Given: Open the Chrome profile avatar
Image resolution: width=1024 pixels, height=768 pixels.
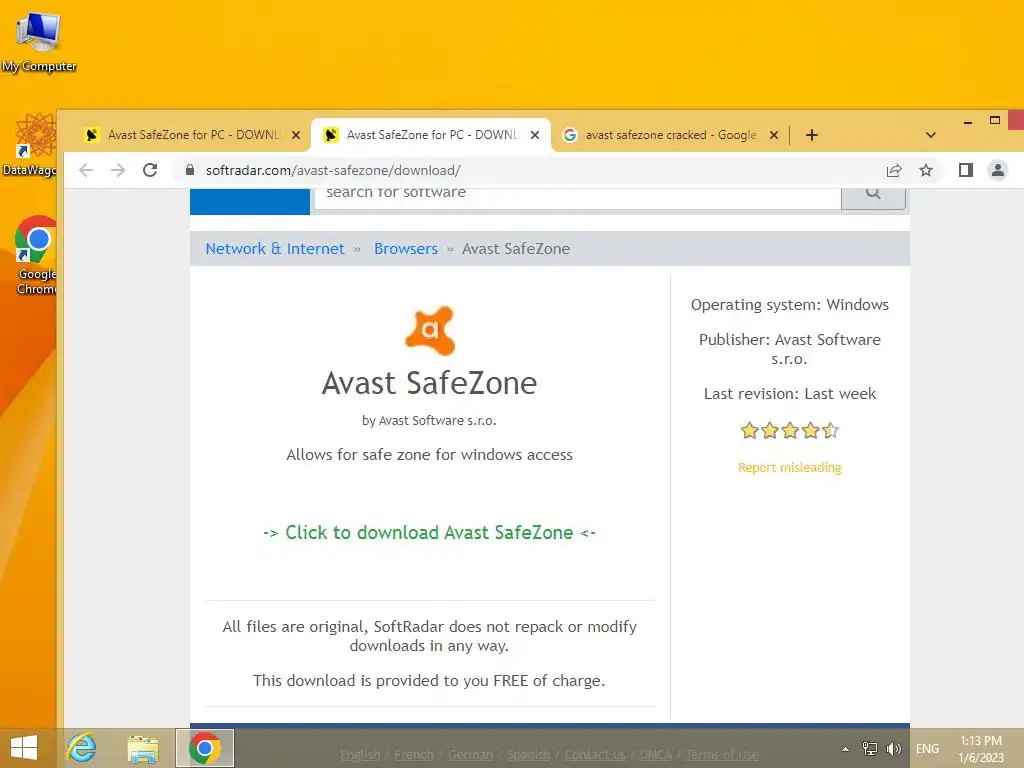Looking at the screenshot, I should (x=998, y=170).
